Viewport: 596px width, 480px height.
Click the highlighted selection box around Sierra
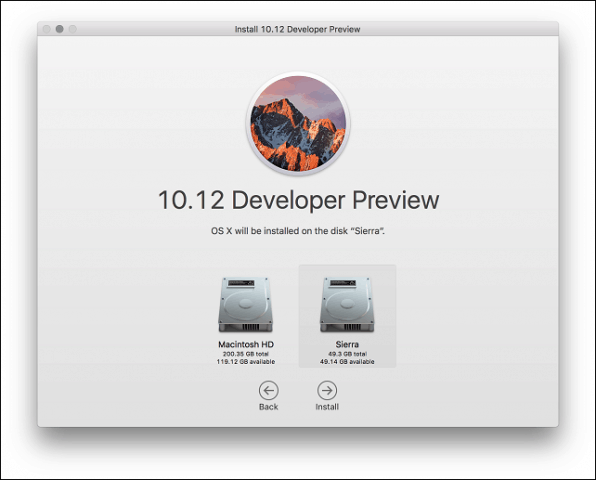click(347, 316)
